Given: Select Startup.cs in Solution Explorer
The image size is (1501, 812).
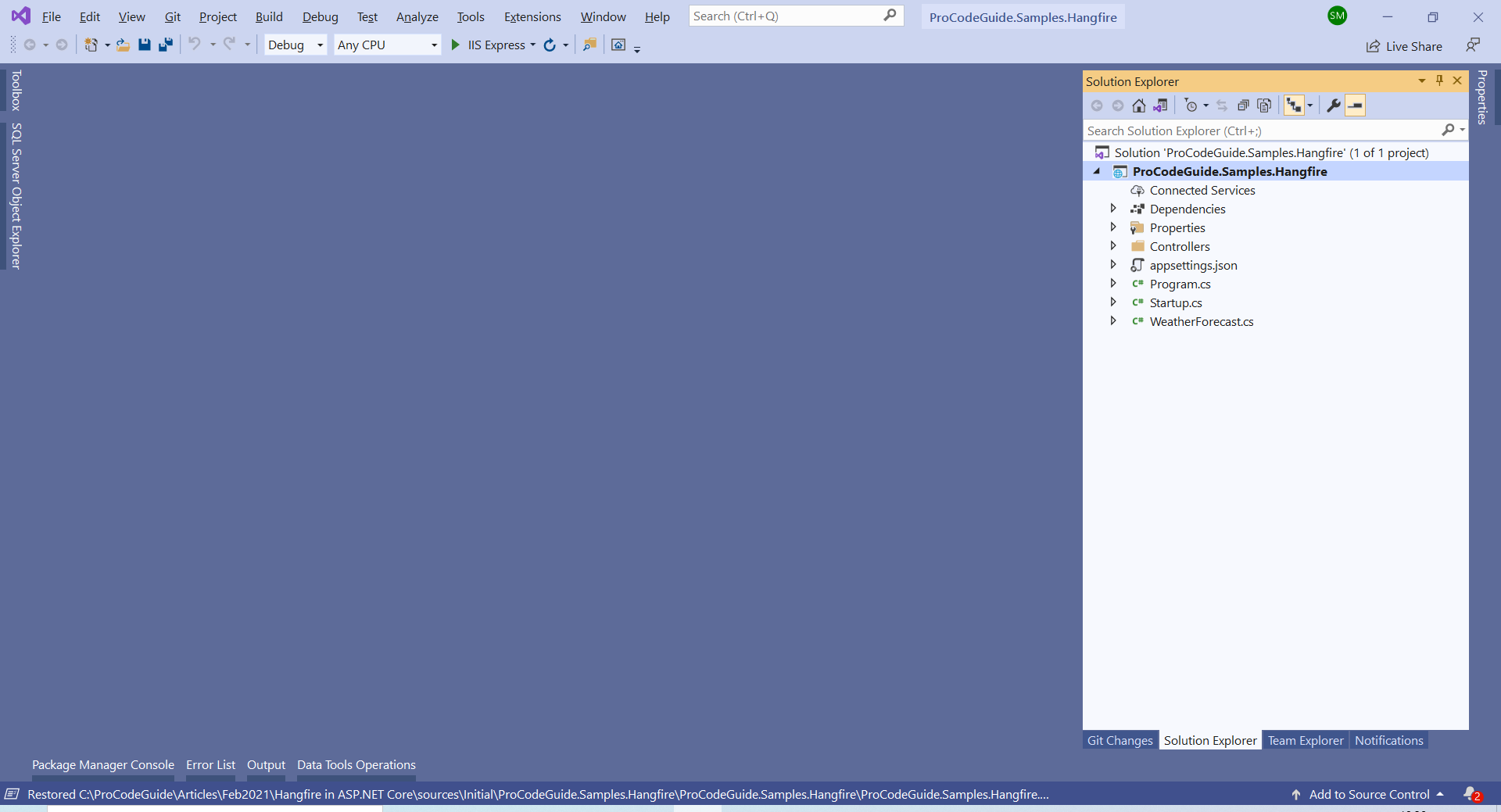Looking at the screenshot, I should (x=1175, y=302).
